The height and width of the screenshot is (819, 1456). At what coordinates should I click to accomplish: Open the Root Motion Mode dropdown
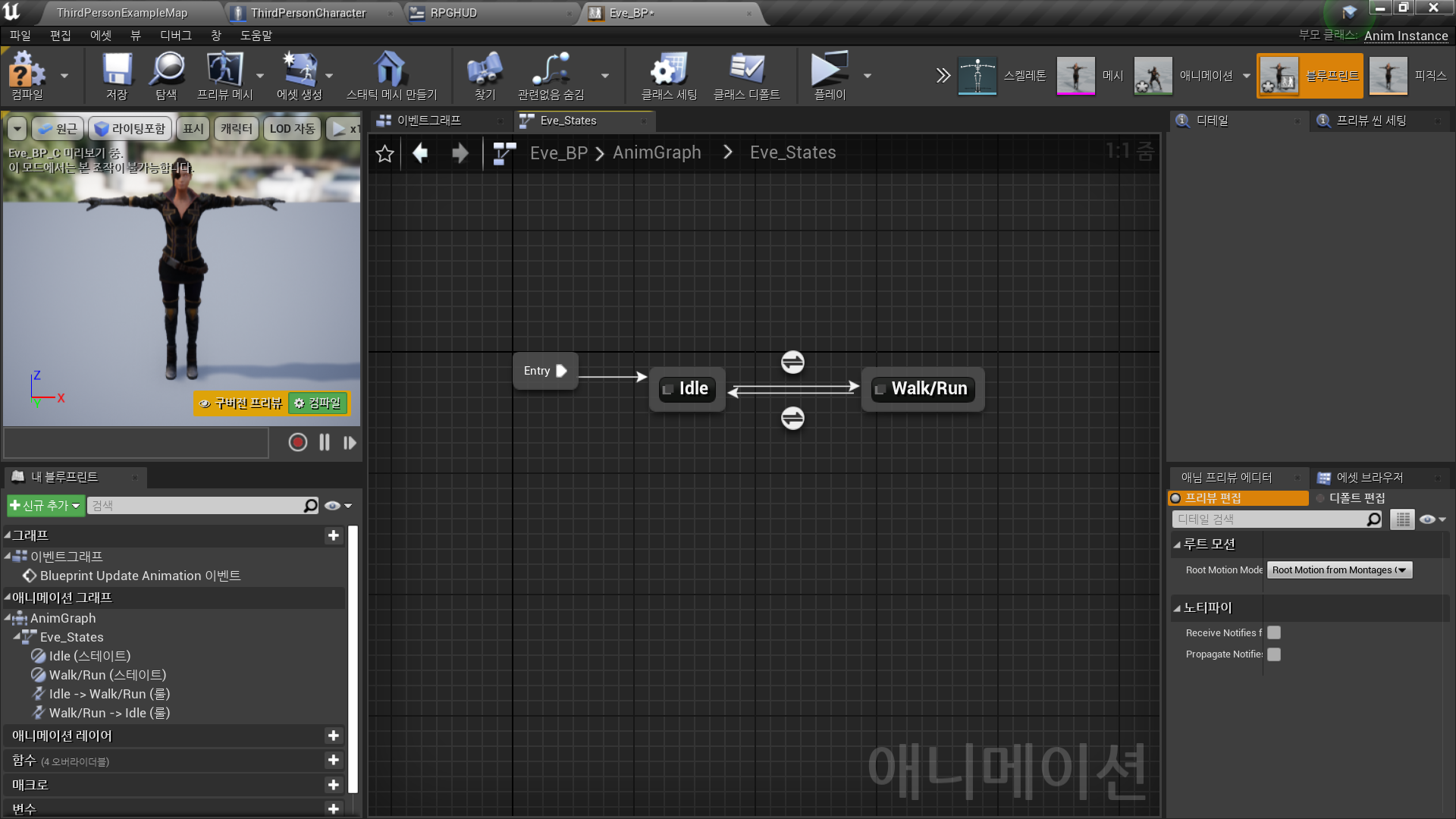coord(1339,570)
